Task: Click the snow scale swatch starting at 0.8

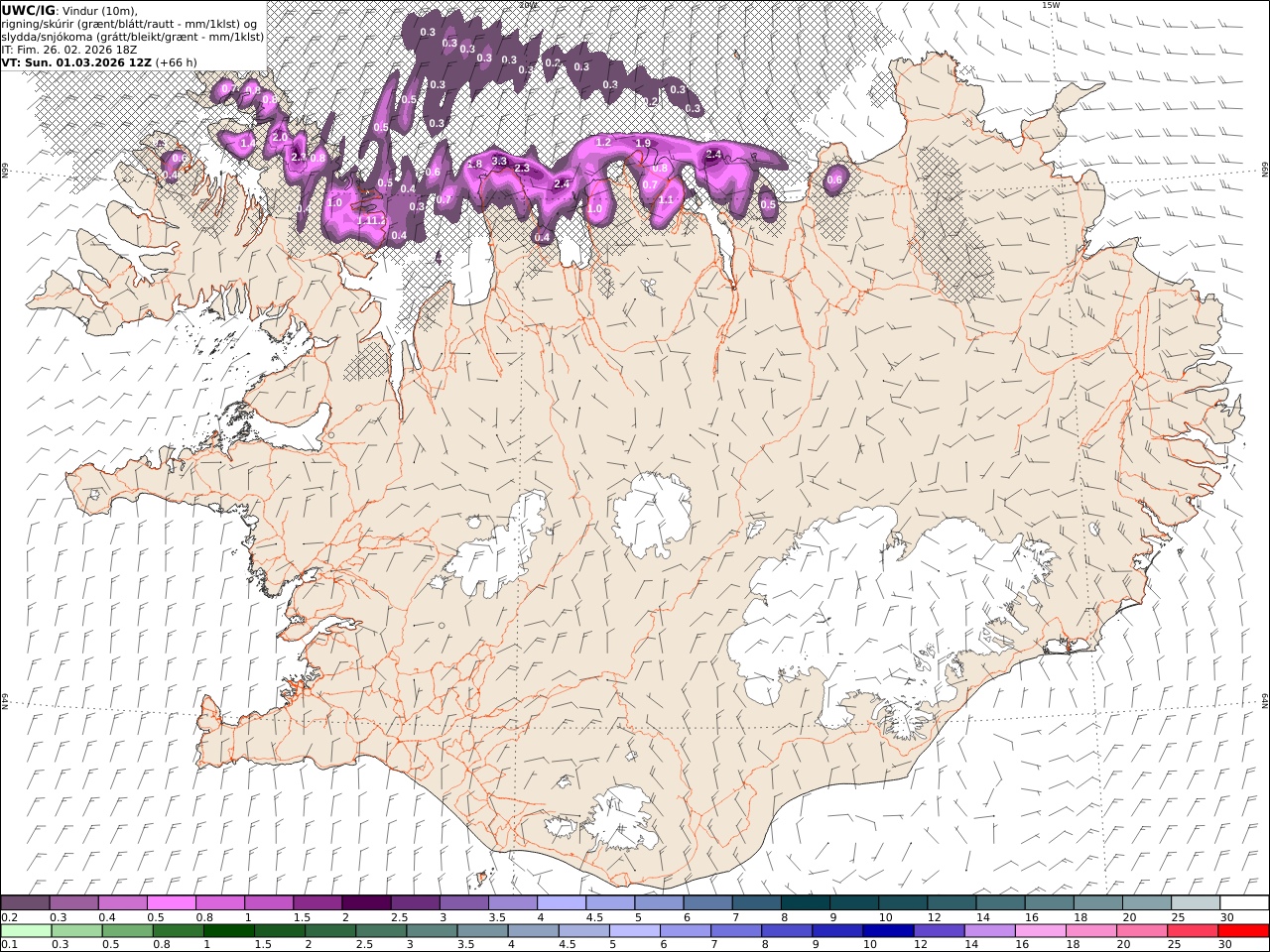Action: (220, 902)
